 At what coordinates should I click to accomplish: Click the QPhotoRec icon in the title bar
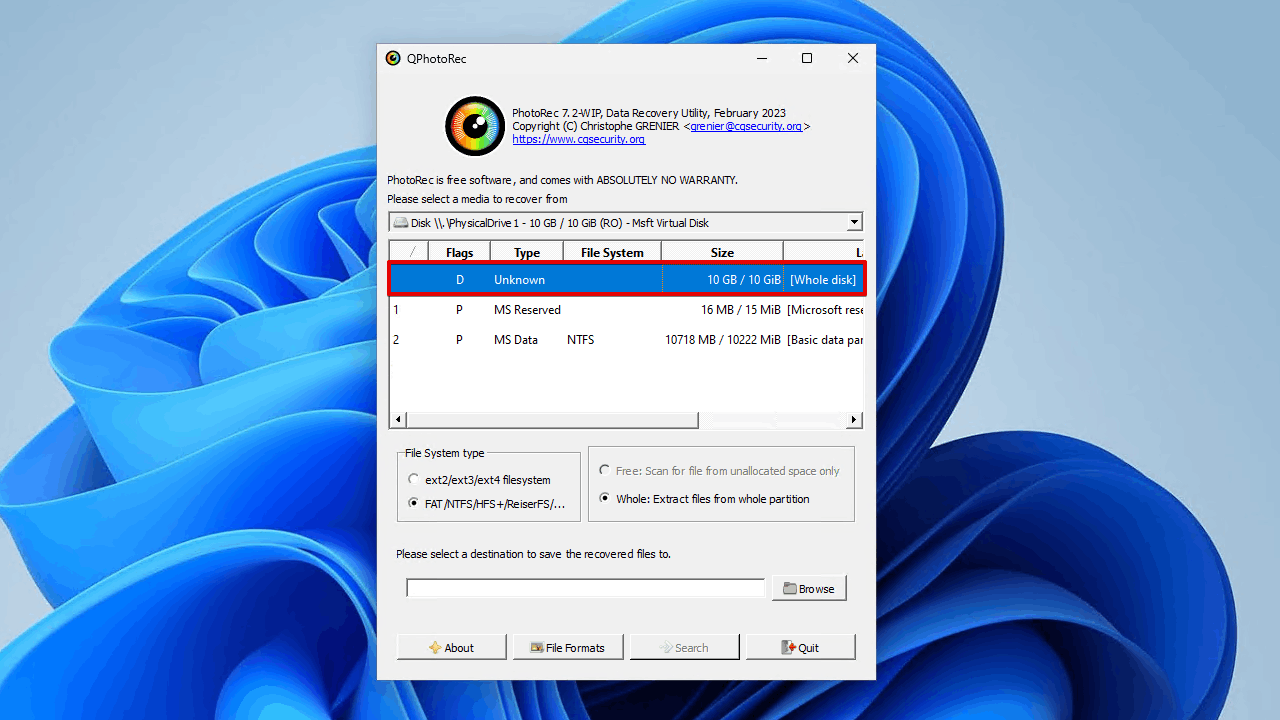tap(393, 58)
